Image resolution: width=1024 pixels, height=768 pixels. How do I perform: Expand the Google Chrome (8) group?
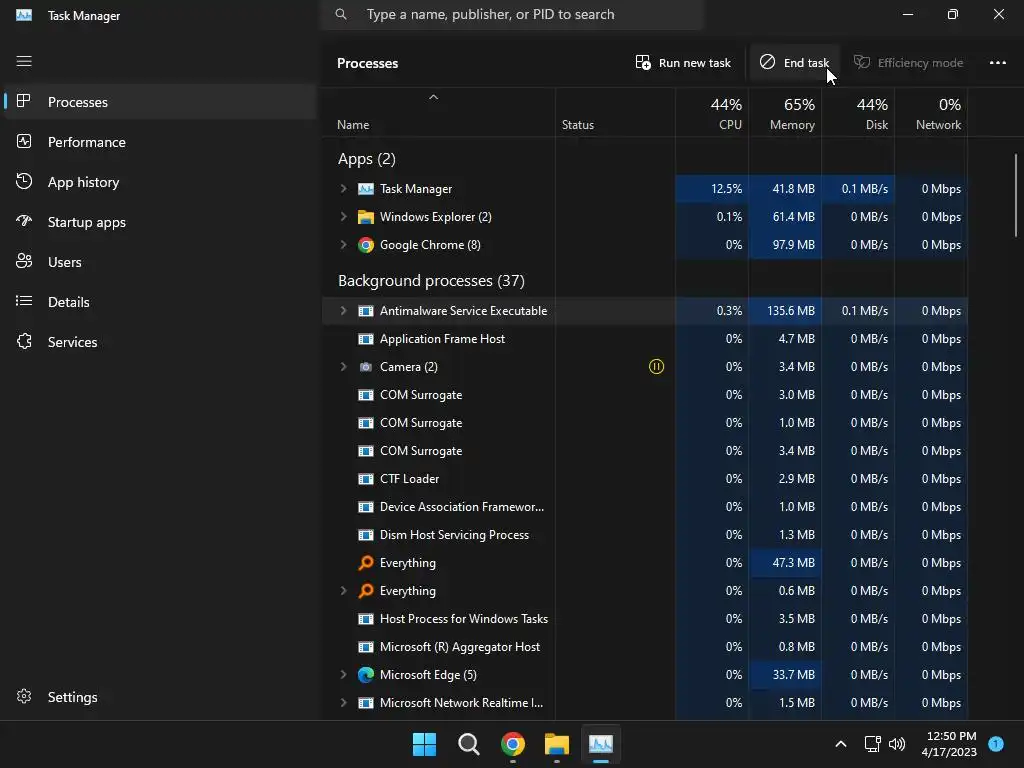[344, 245]
